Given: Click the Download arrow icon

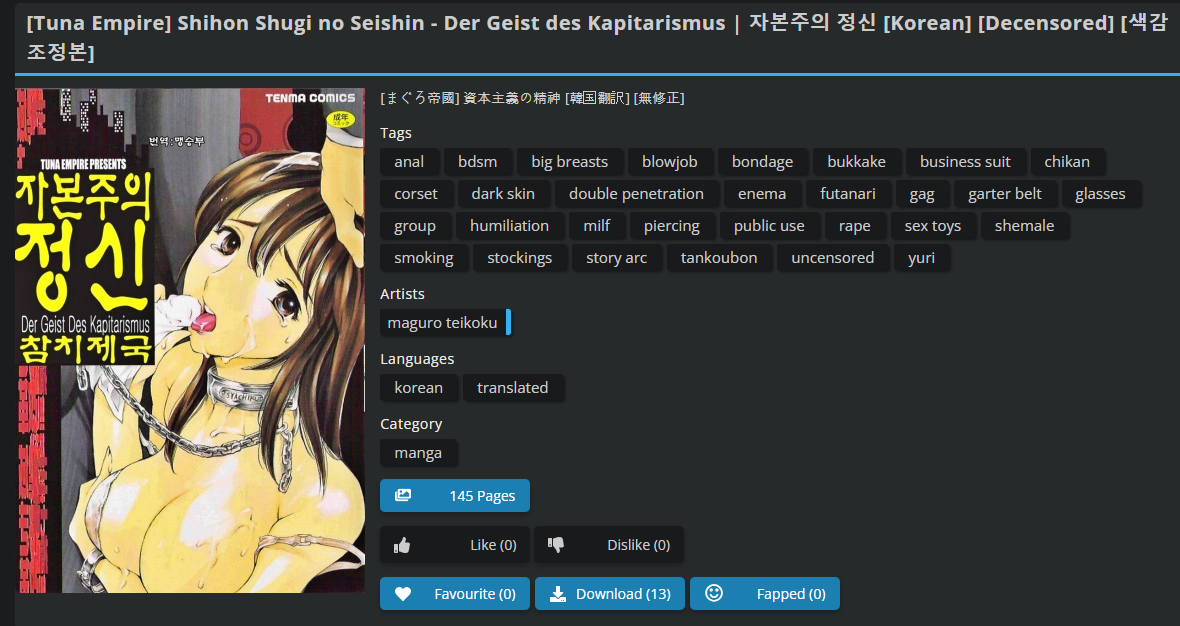Looking at the screenshot, I should (x=558, y=594).
